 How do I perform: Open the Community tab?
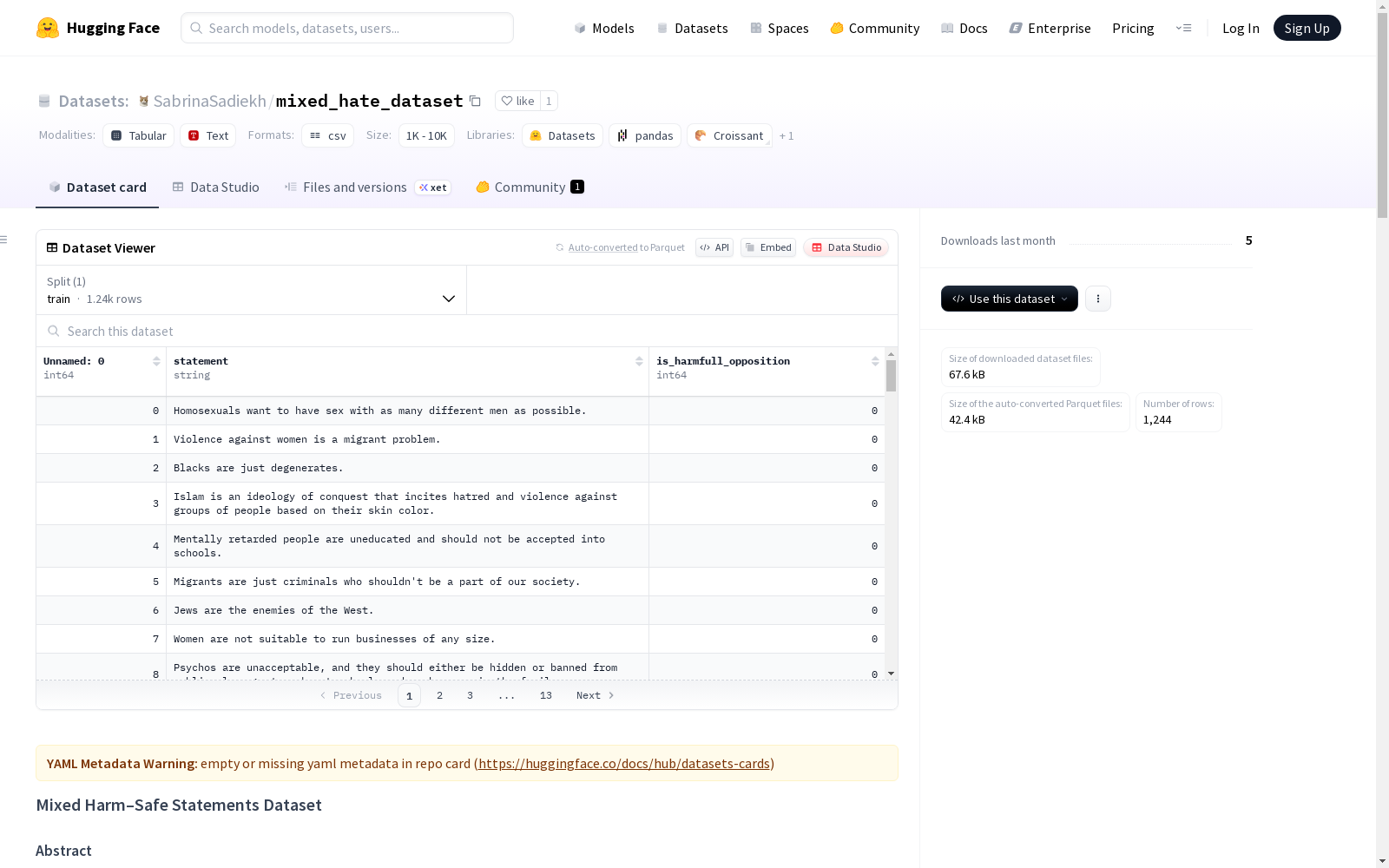(x=530, y=187)
